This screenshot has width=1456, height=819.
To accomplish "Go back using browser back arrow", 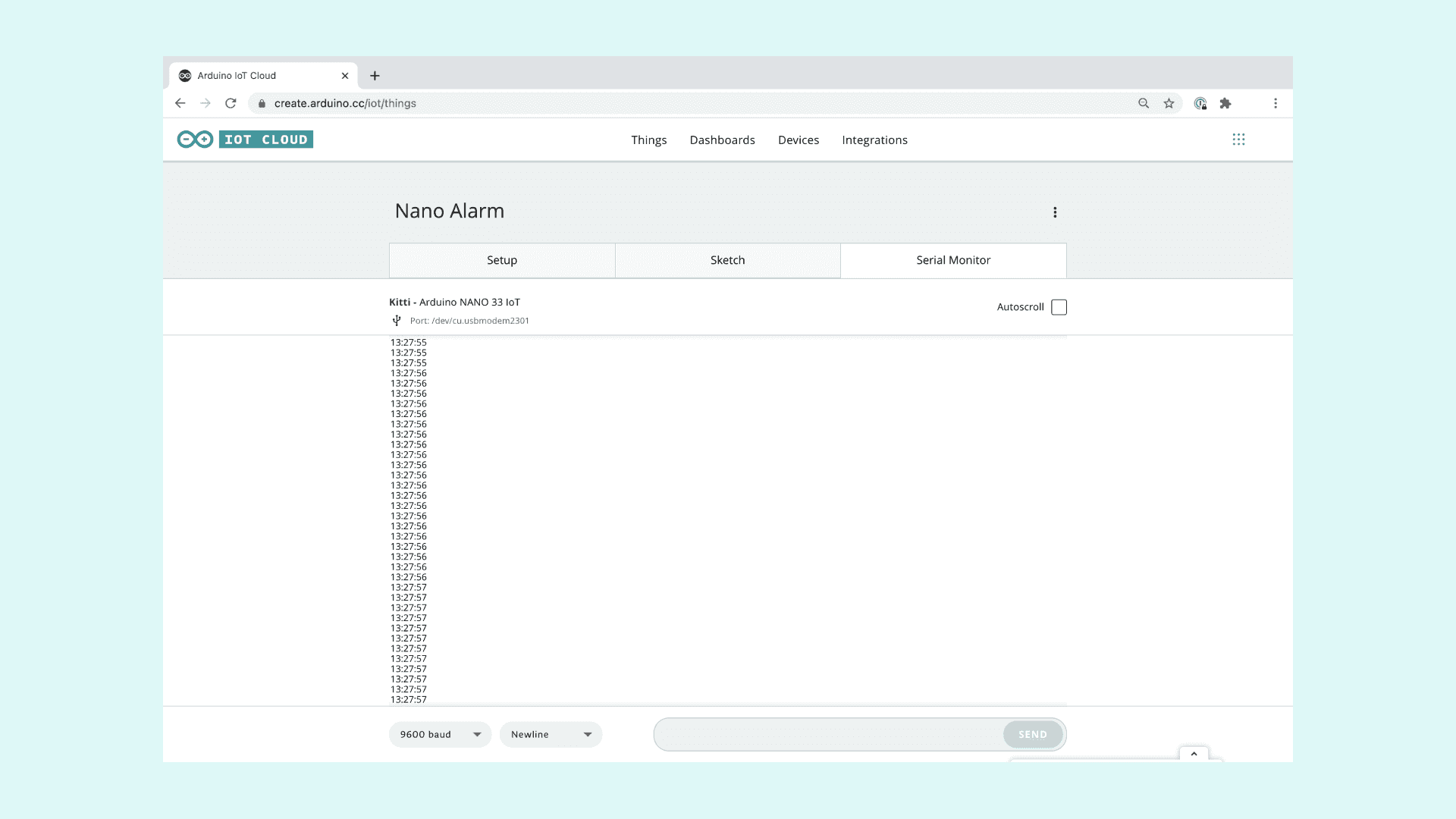I will coord(180,103).
